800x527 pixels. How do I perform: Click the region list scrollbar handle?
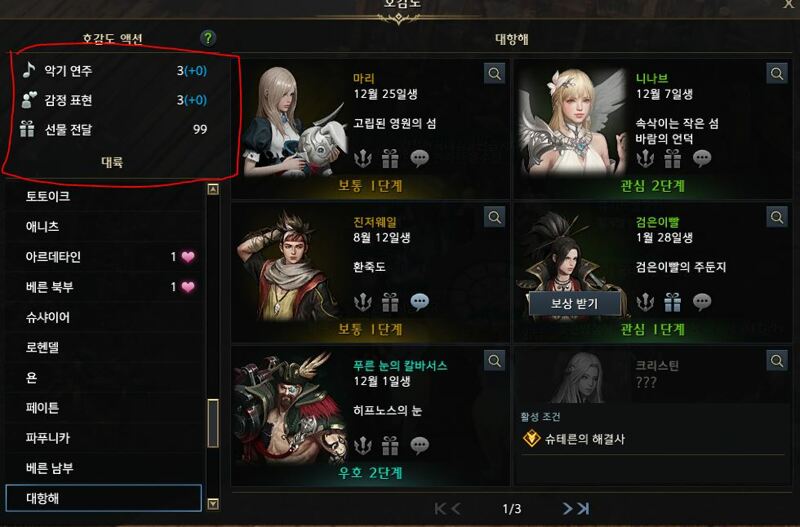click(x=213, y=423)
